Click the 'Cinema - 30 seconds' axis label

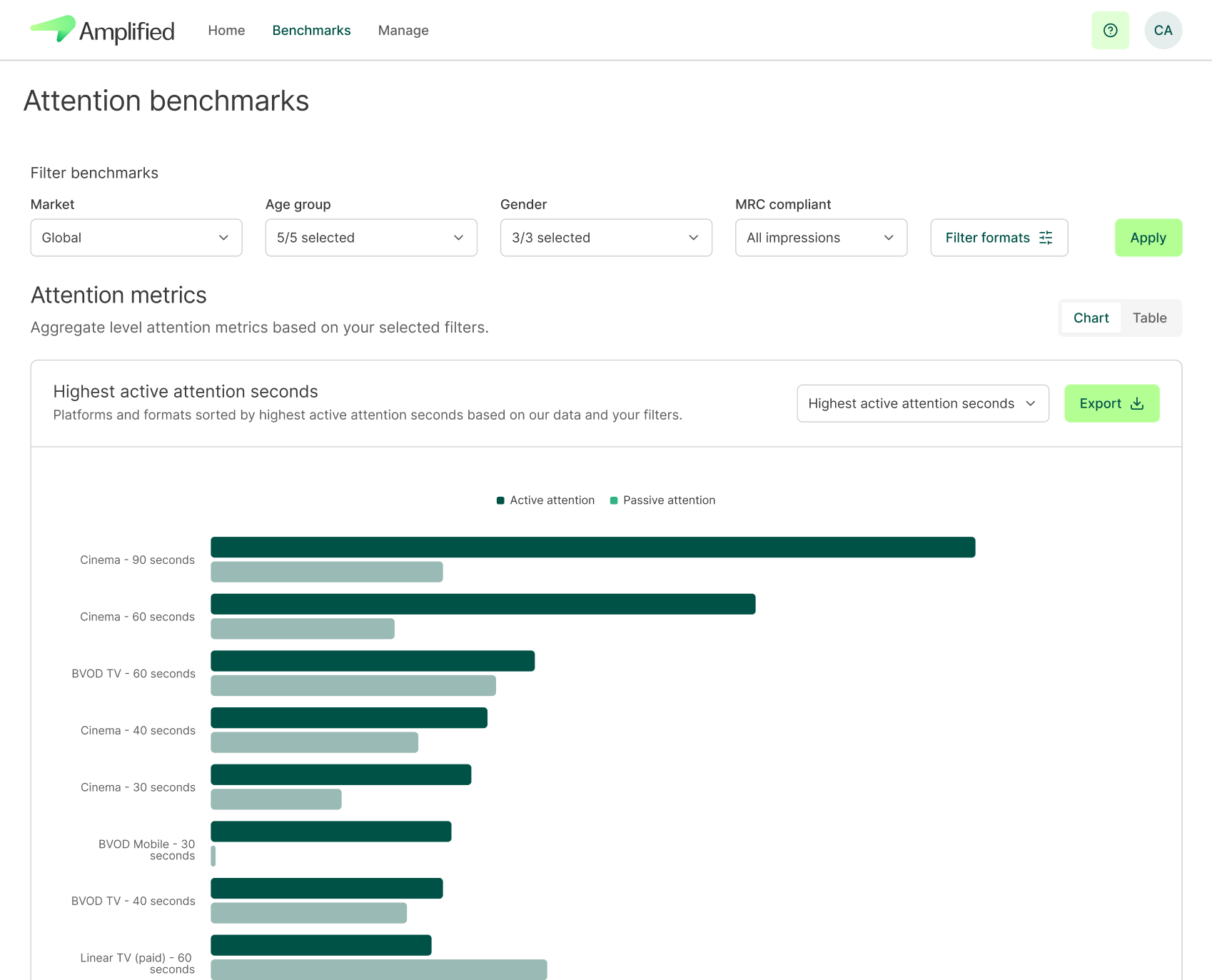(x=138, y=787)
